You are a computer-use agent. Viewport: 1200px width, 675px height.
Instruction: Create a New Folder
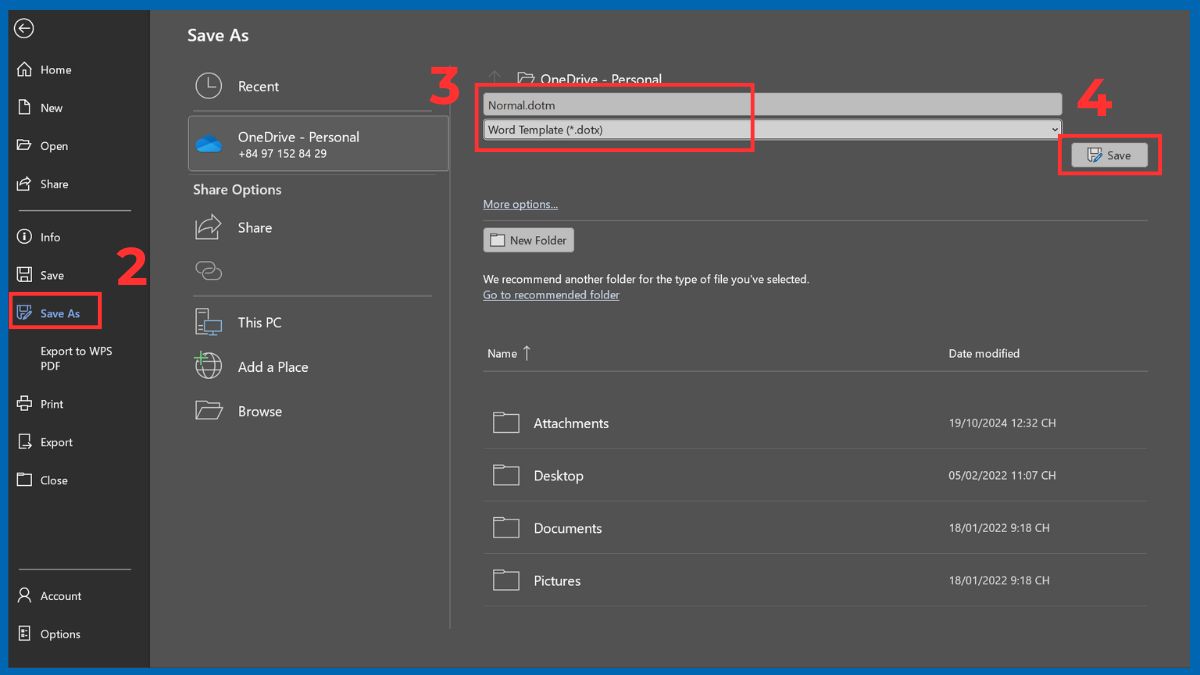[x=529, y=240]
